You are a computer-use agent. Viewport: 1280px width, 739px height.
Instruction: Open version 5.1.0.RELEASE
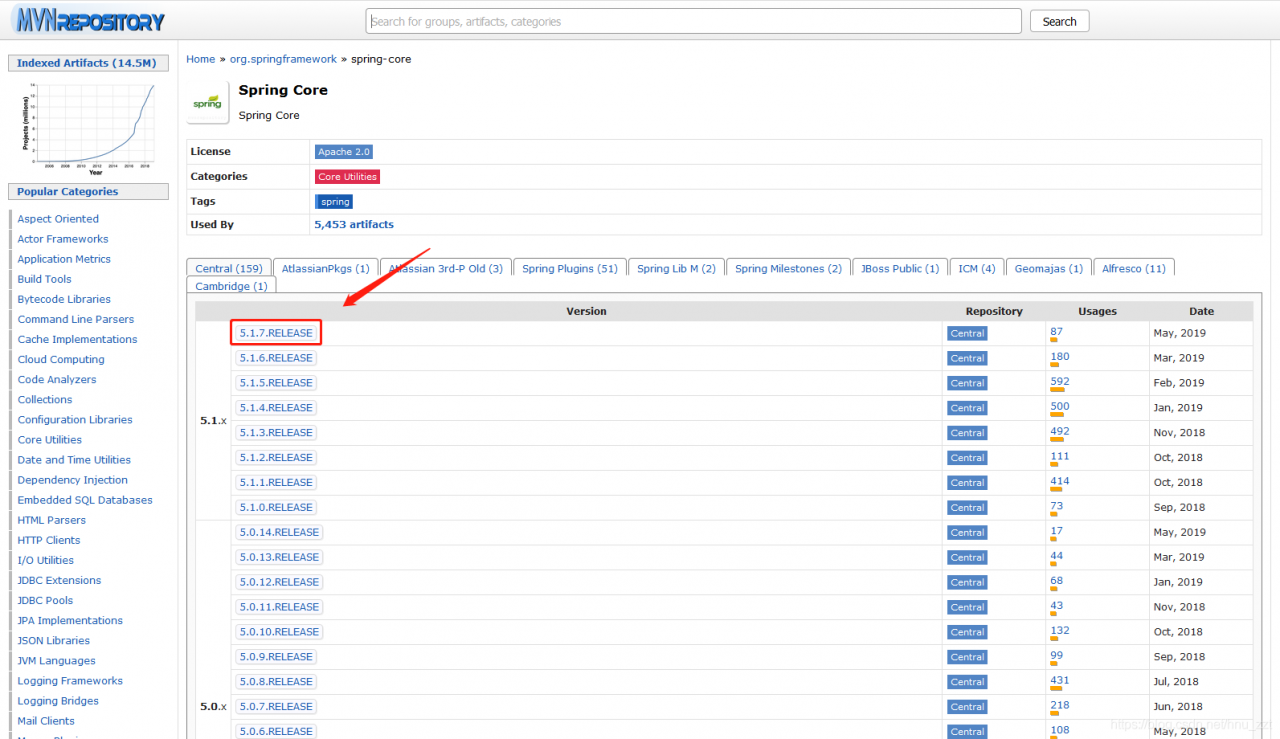pyautogui.click(x=276, y=508)
